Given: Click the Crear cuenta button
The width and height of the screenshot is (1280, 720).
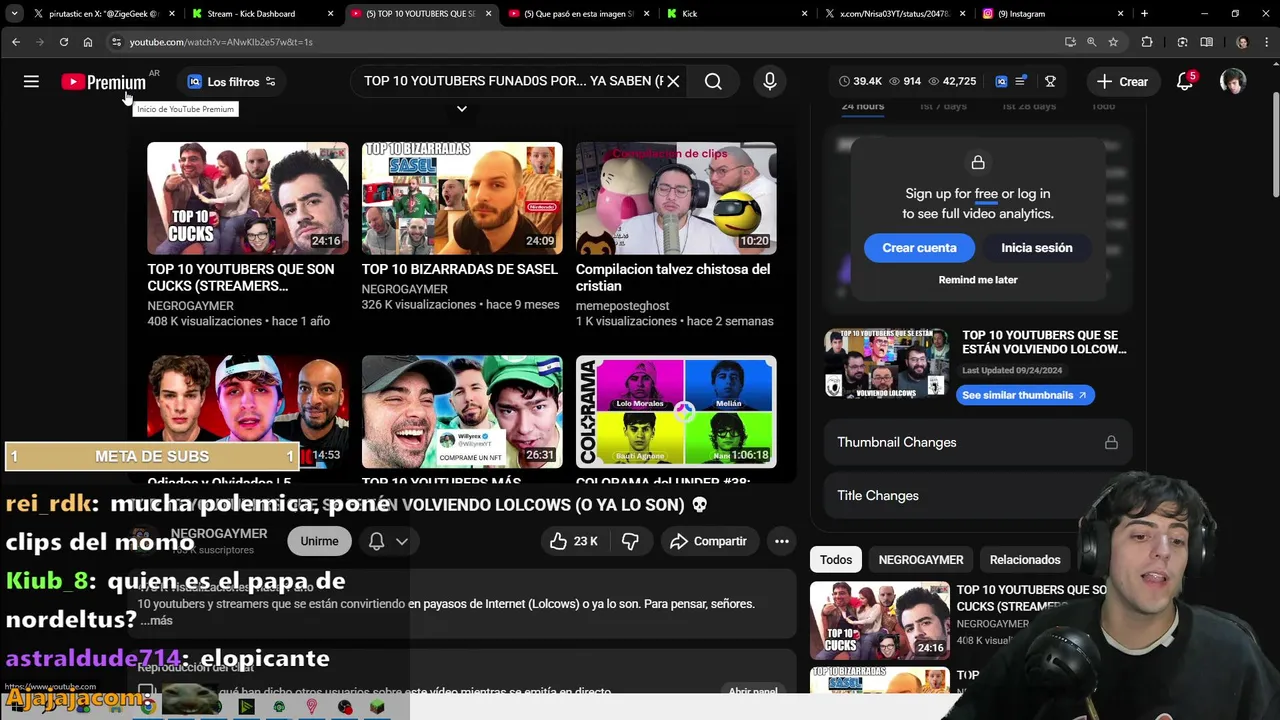Looking at the screenshot, I should 919,248.
